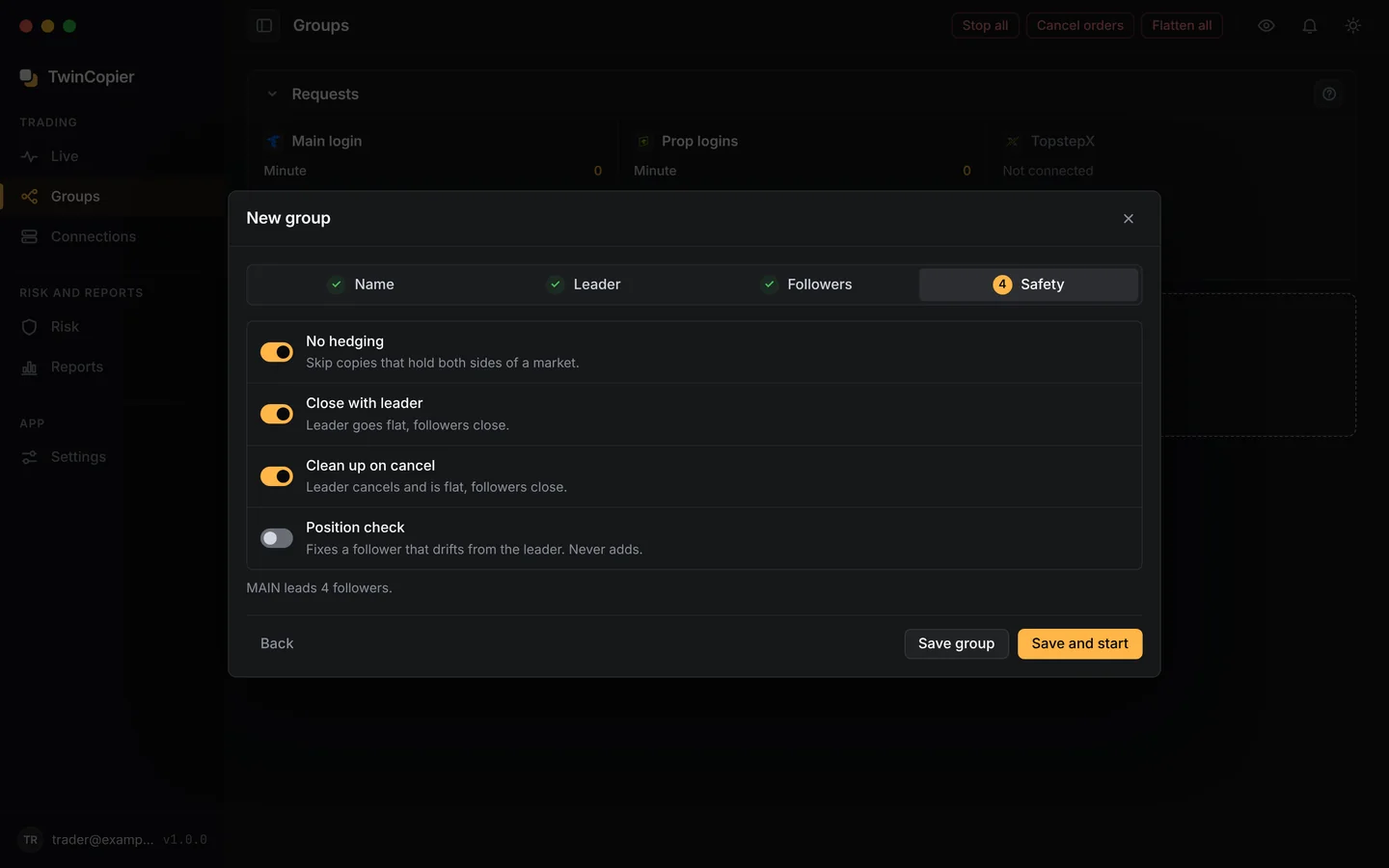
Task: Disable the Close with leader switch
Action: (277, 414)
